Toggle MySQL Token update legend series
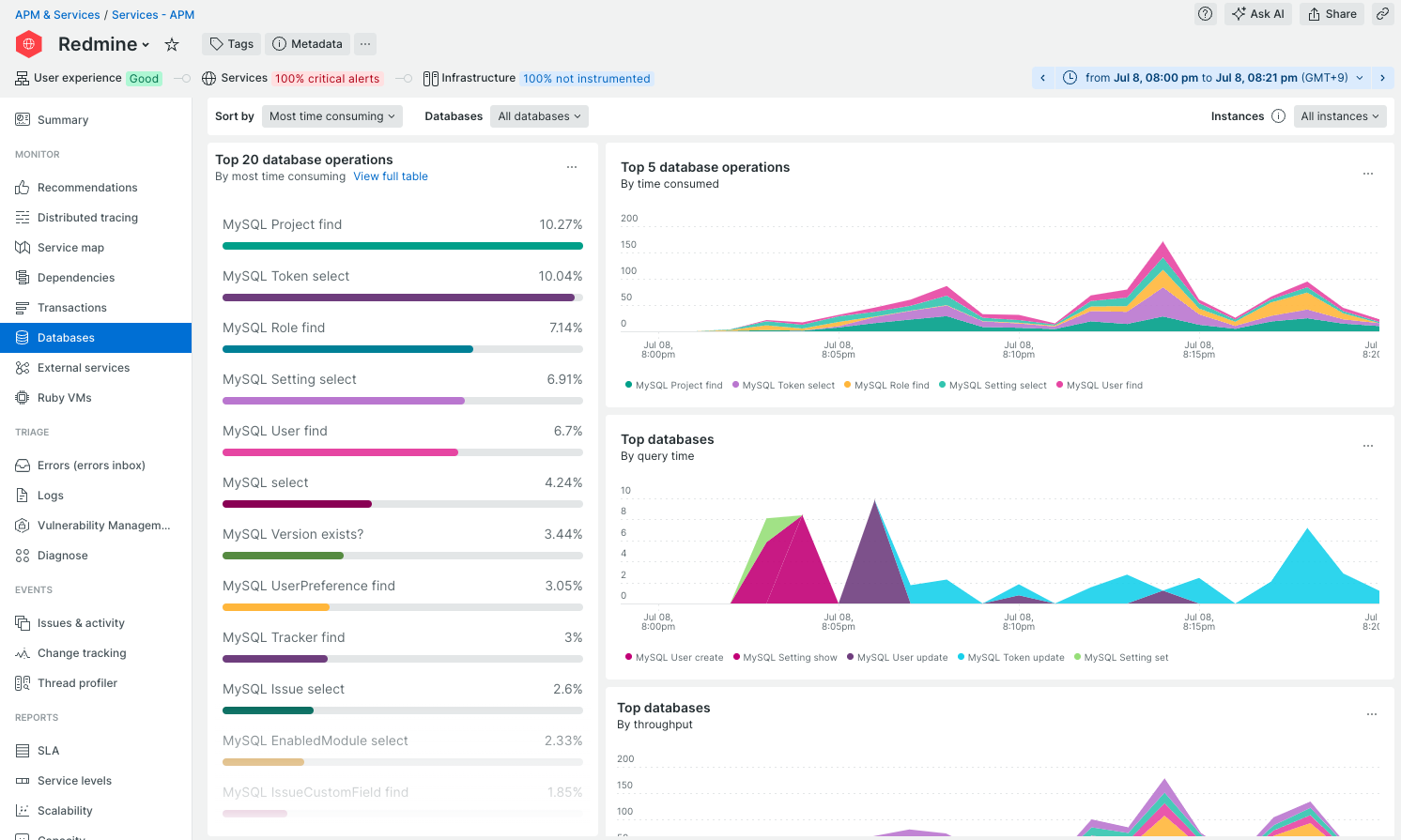This screenshot has height=840, width=1401. (x=1010, y=657)
